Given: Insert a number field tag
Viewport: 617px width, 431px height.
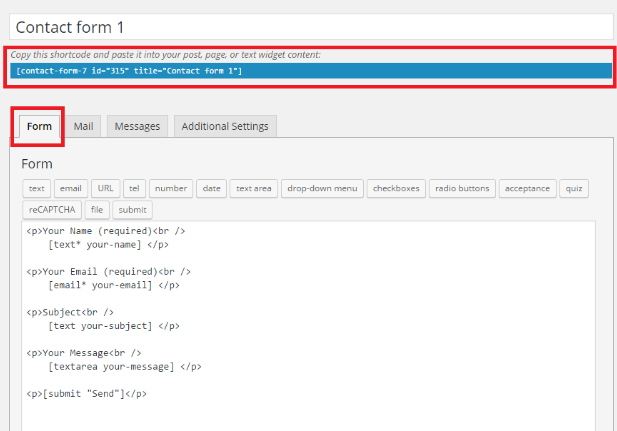Looking at the screenshot, I should click(171, 189).
